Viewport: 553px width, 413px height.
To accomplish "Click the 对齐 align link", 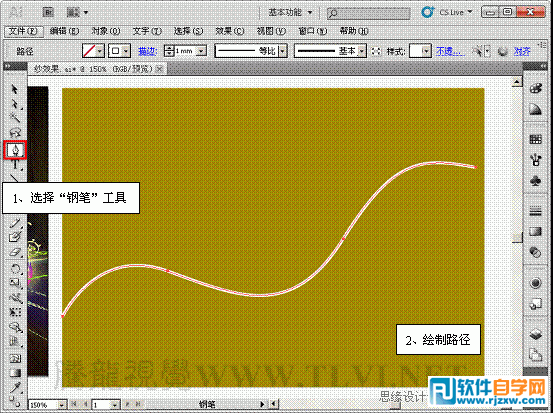I will [522, 51].
